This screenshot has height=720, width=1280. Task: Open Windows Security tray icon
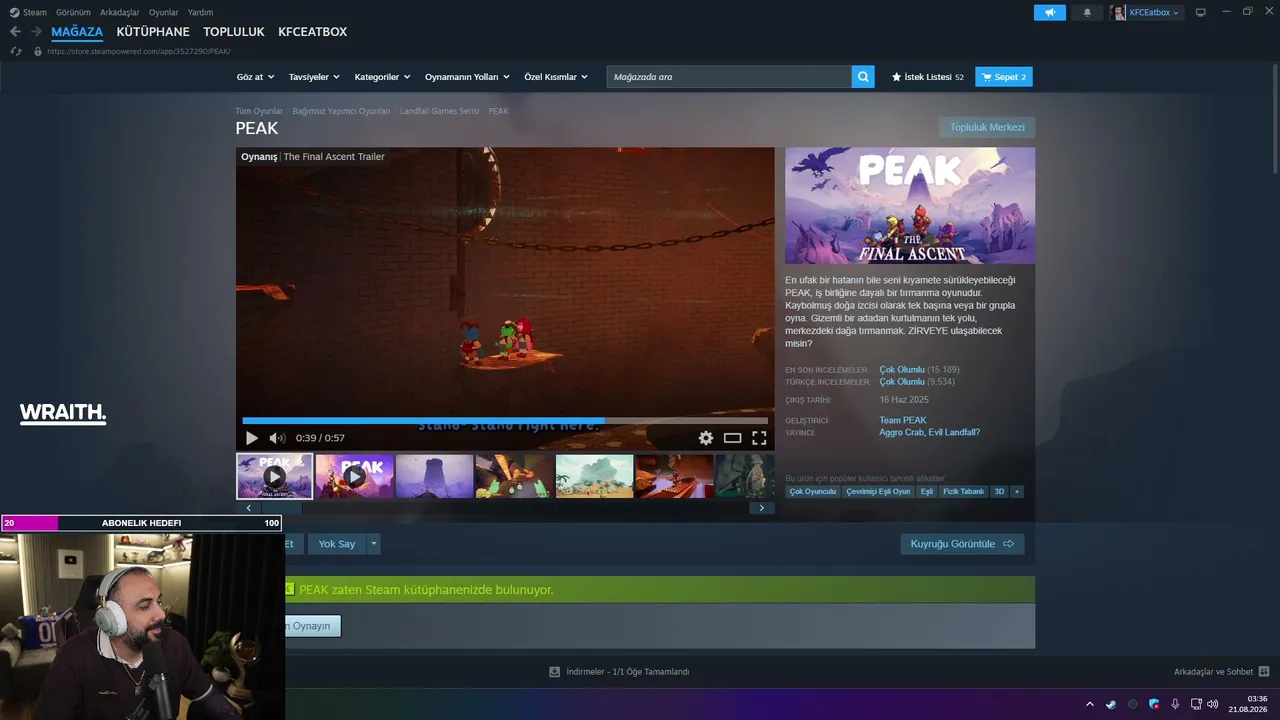click(x=1154, y=704)
